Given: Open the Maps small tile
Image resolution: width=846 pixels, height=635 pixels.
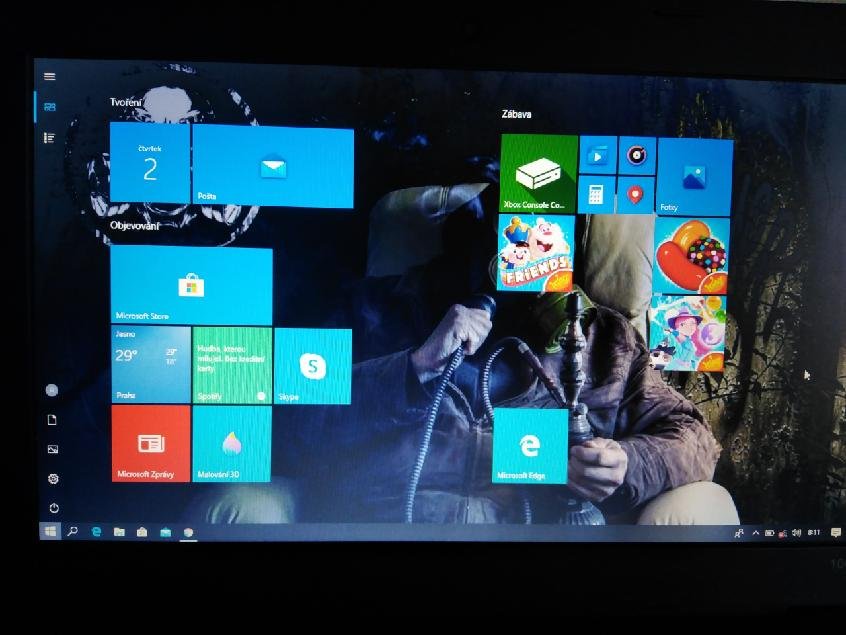Looking at the screenshot, I should [x=635, y=193].
